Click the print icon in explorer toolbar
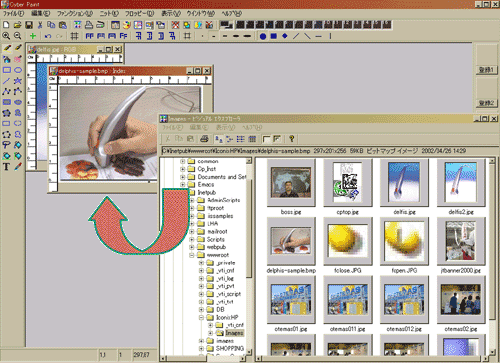This screenshot has height=363, width=500. point(204,139)
